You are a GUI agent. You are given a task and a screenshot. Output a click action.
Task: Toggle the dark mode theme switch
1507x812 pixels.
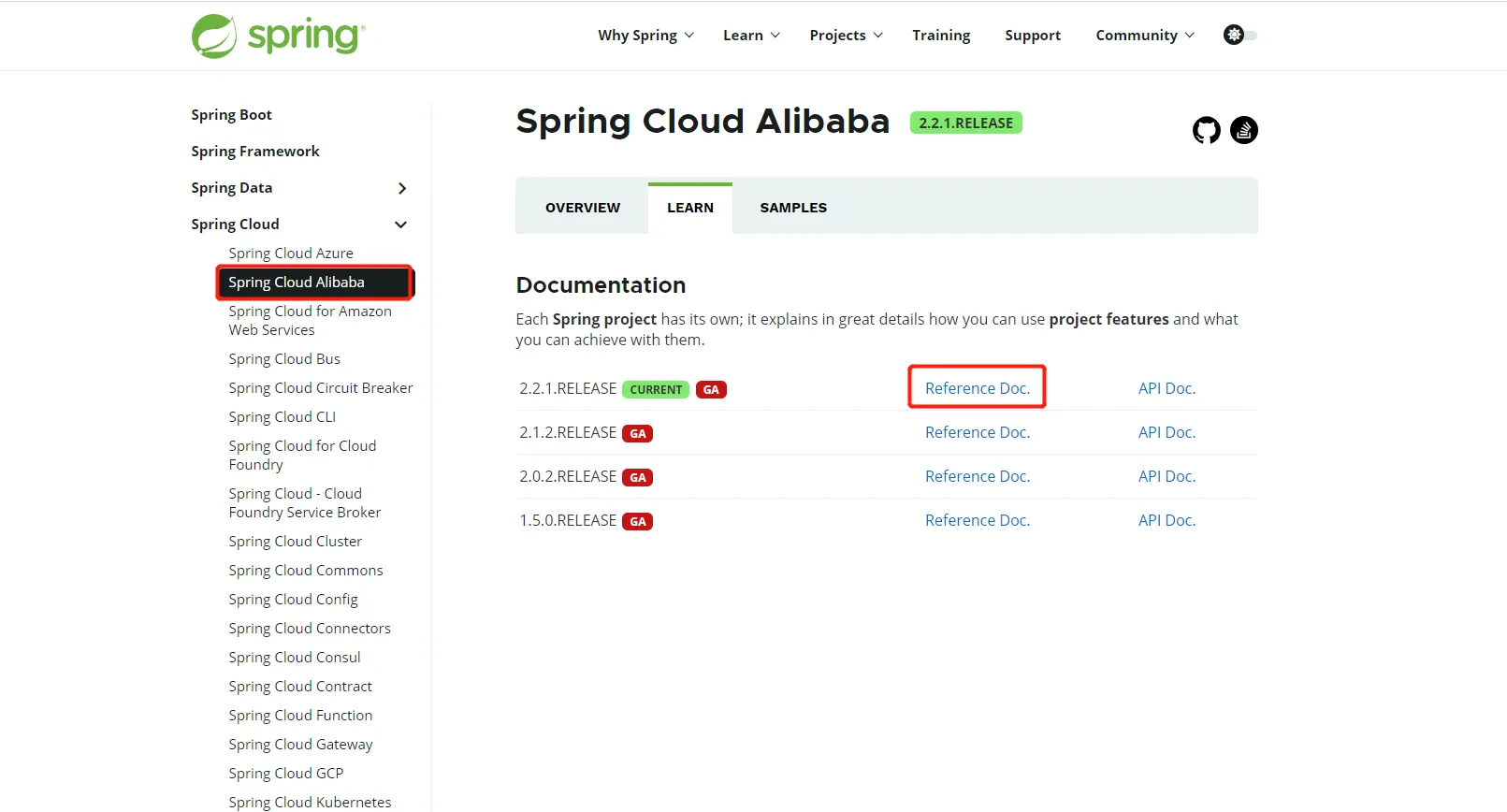1239,36
